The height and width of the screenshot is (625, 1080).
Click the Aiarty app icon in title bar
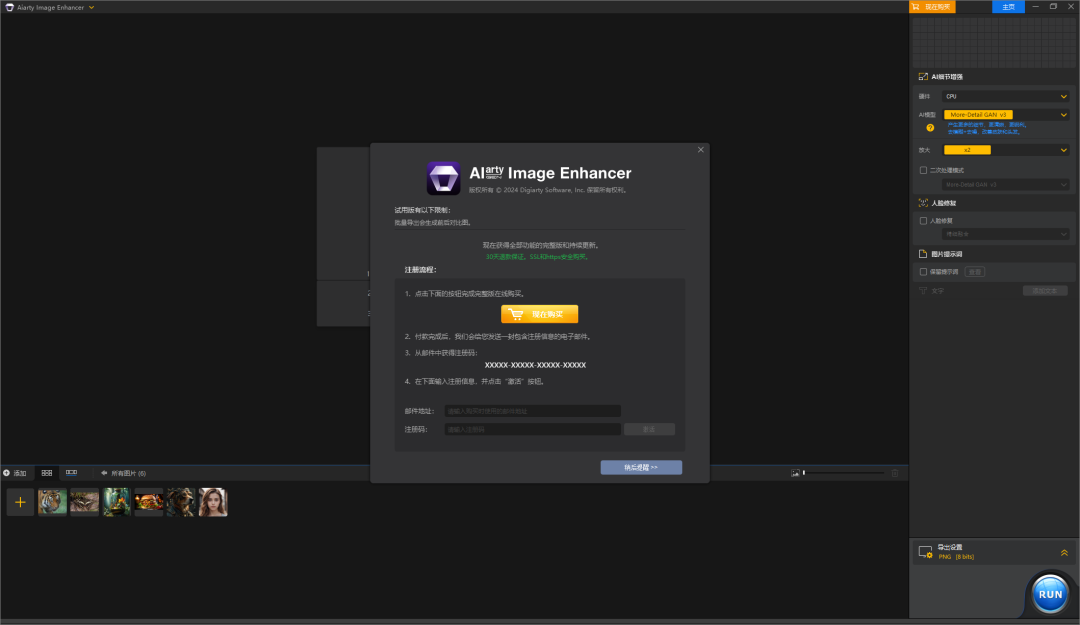9,8
